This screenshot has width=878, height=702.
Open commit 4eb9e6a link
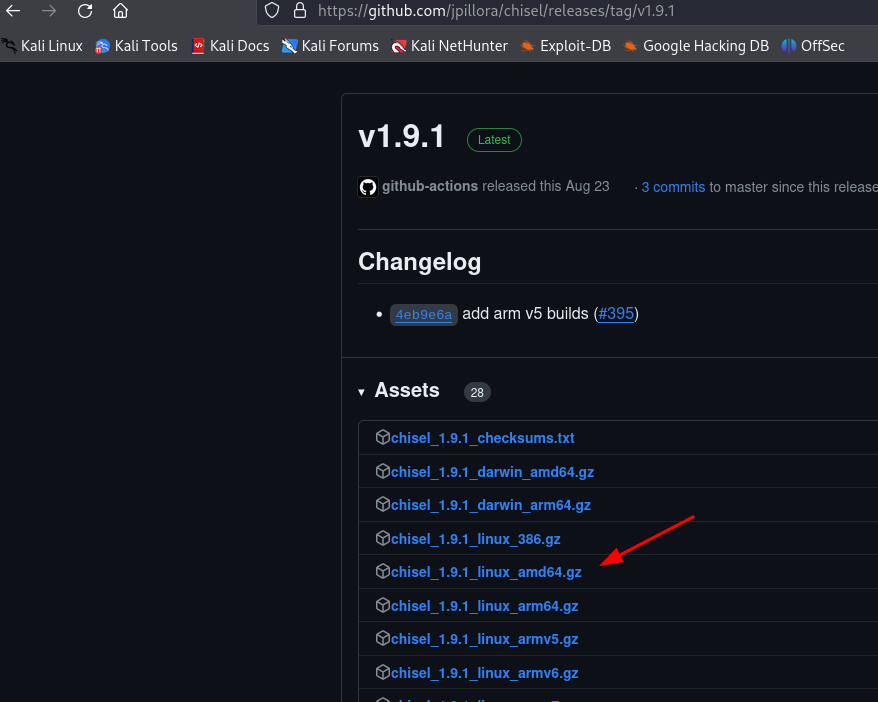pos(424,315)
